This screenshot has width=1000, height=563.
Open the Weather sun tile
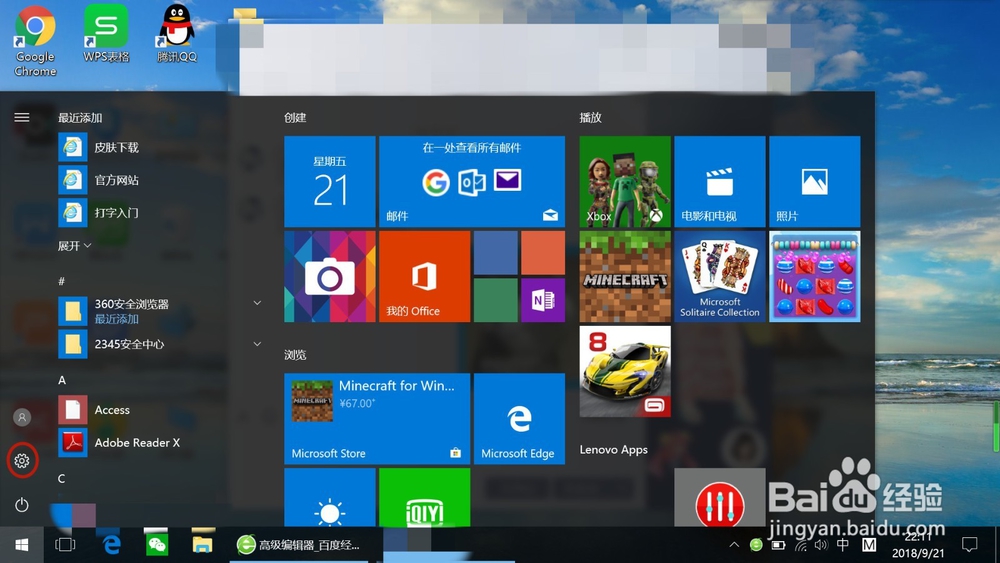pos(330,497)
